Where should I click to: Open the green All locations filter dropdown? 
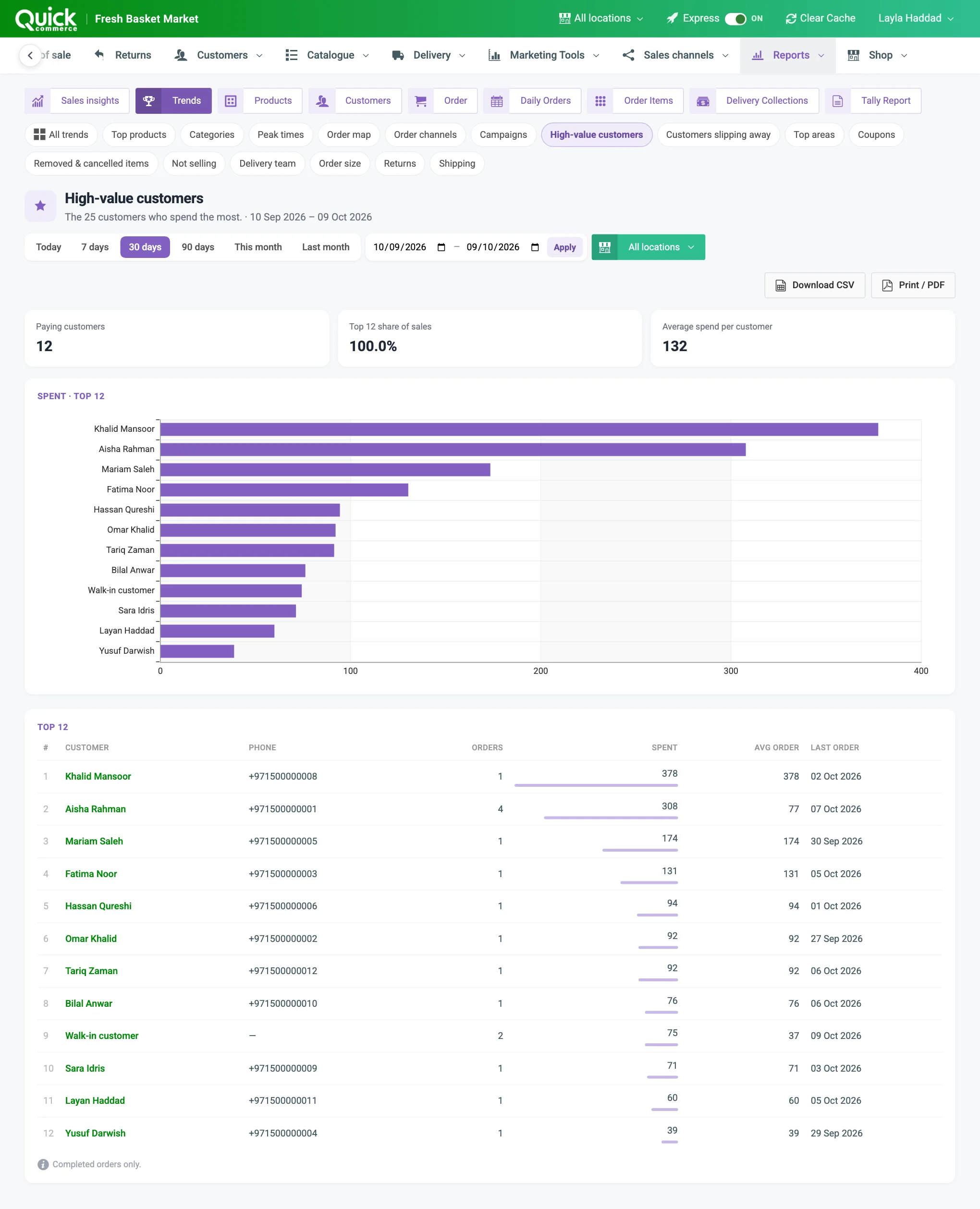648,247
